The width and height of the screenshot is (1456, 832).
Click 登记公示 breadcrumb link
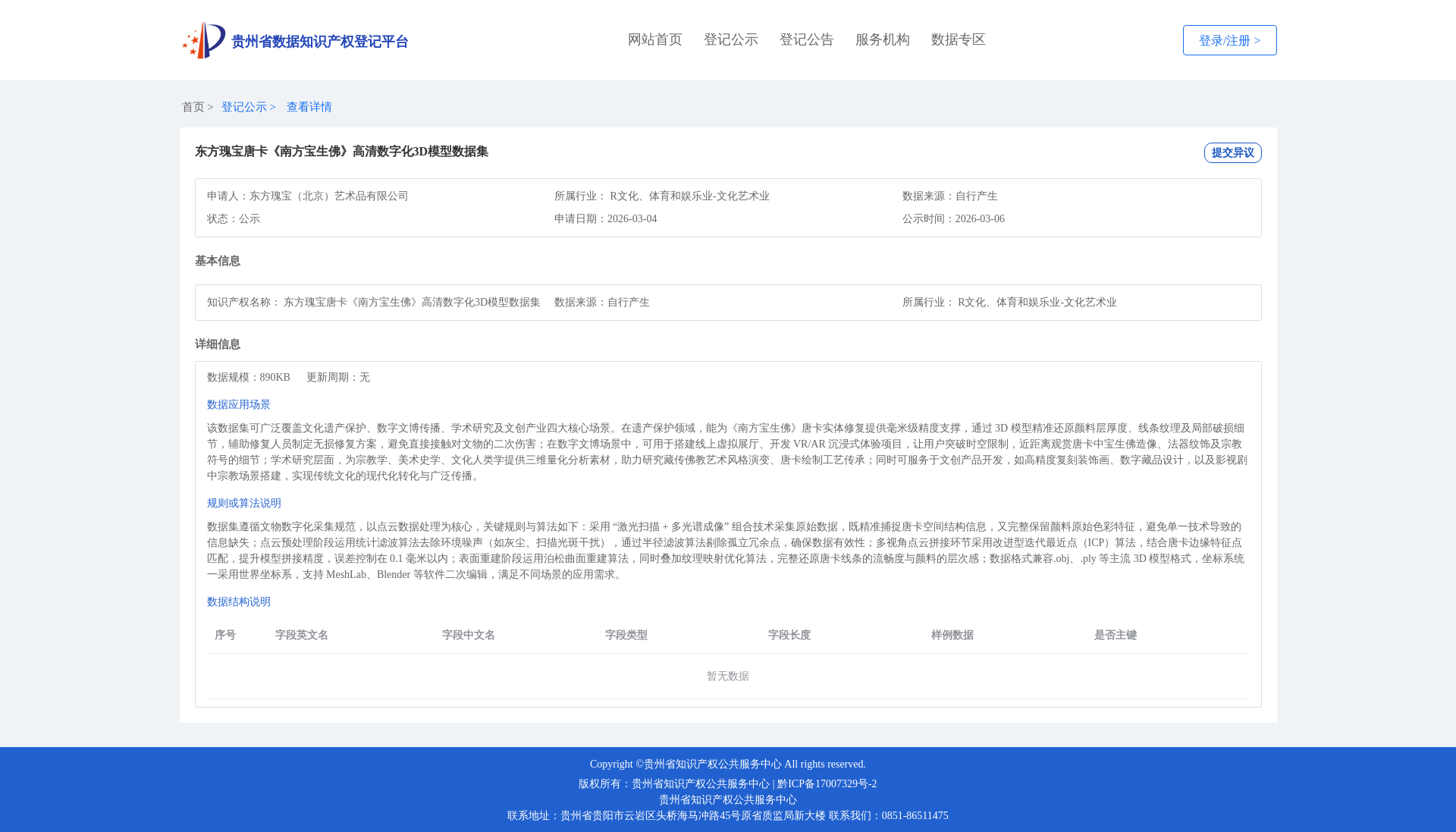[244, 107]
